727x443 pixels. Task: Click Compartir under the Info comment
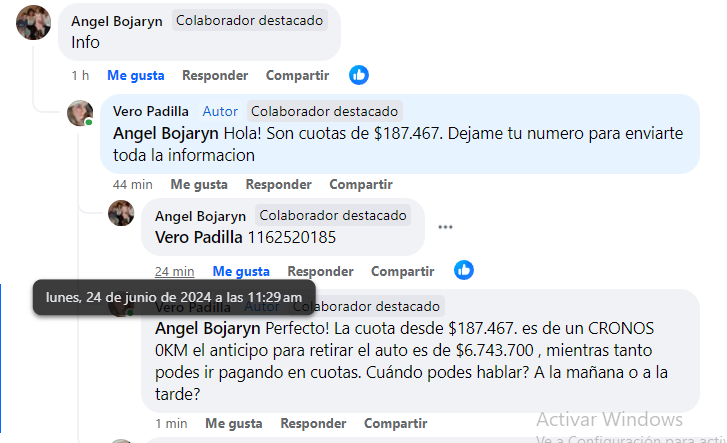(x=297, y=76)
